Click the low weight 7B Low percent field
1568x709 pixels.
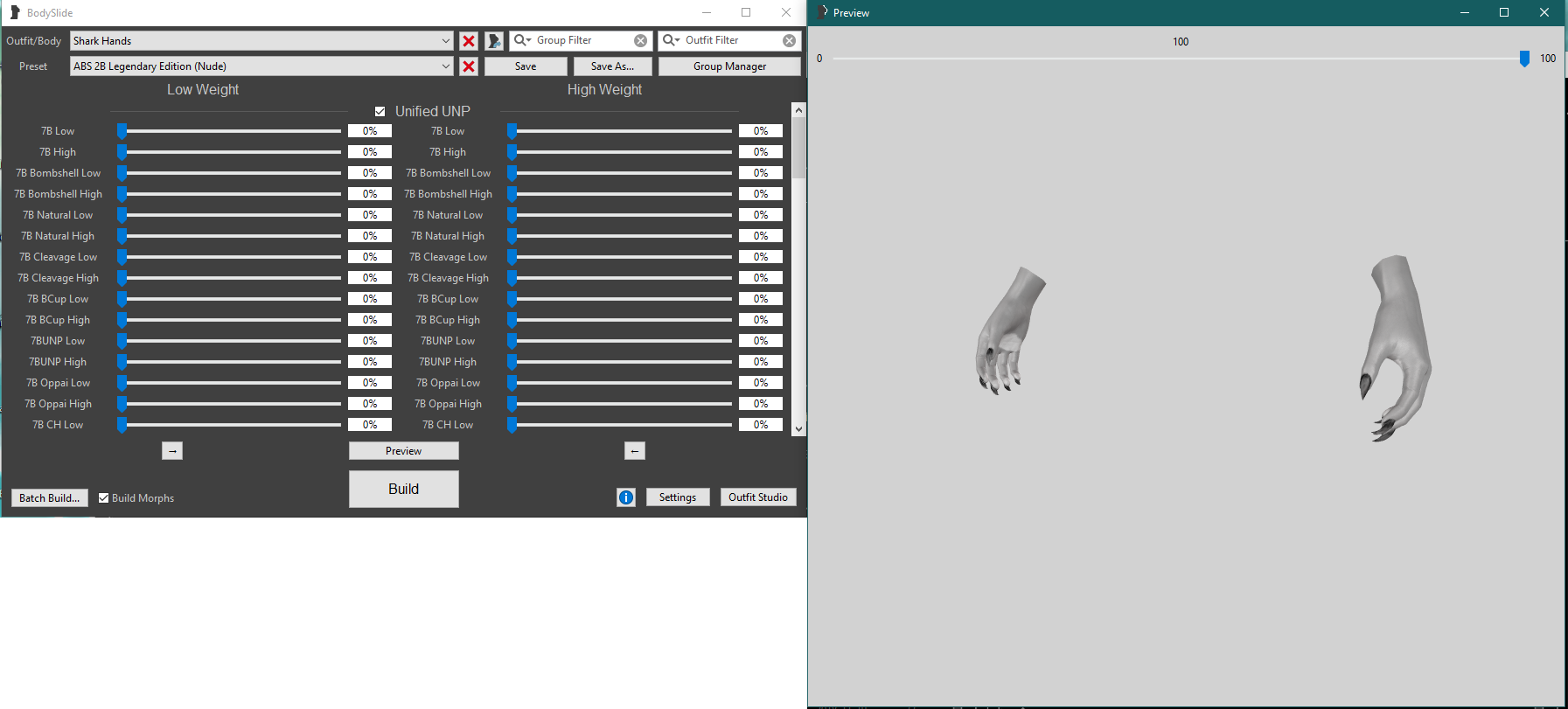pos(370,131)
